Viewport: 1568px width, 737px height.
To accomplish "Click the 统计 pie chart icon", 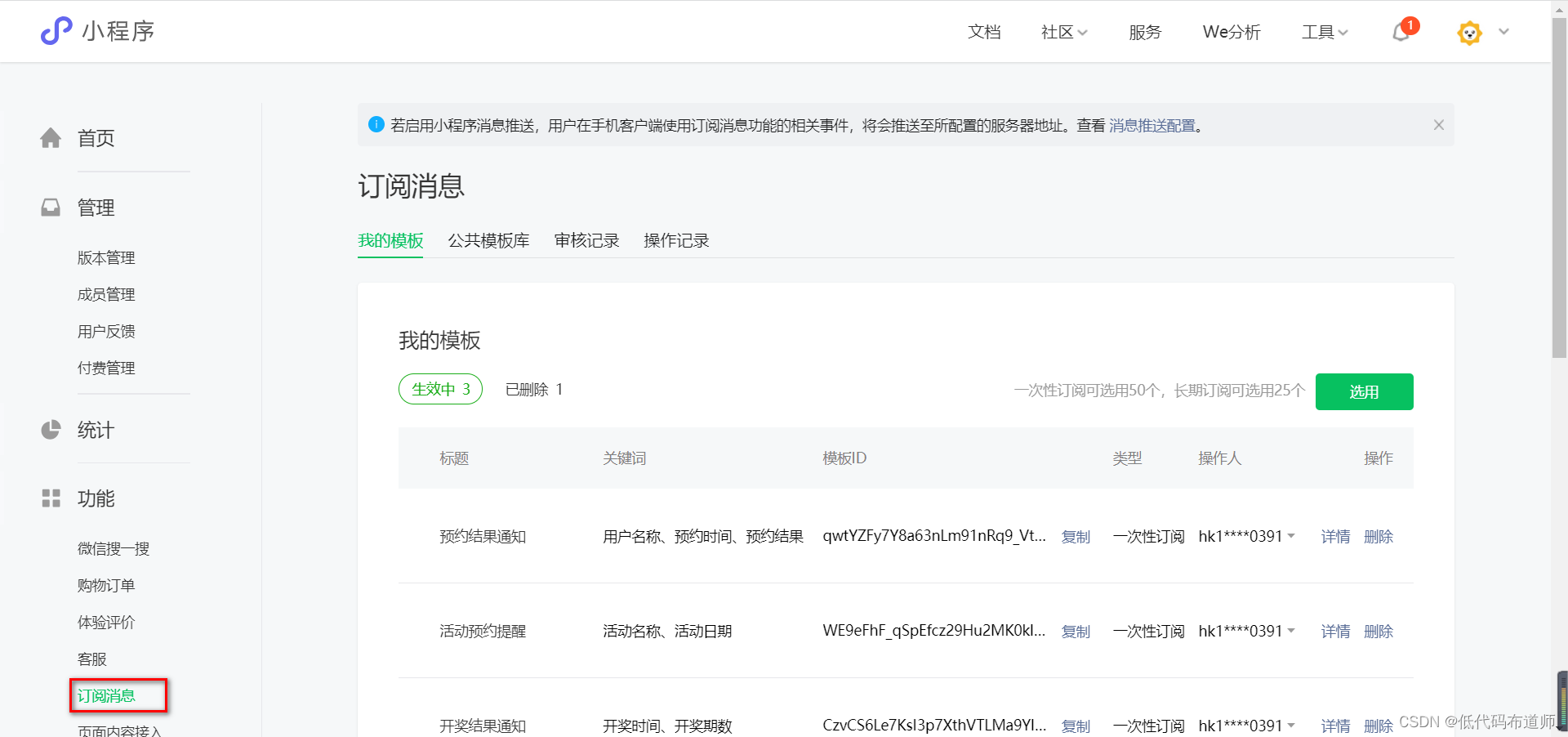I will [51, 430].
